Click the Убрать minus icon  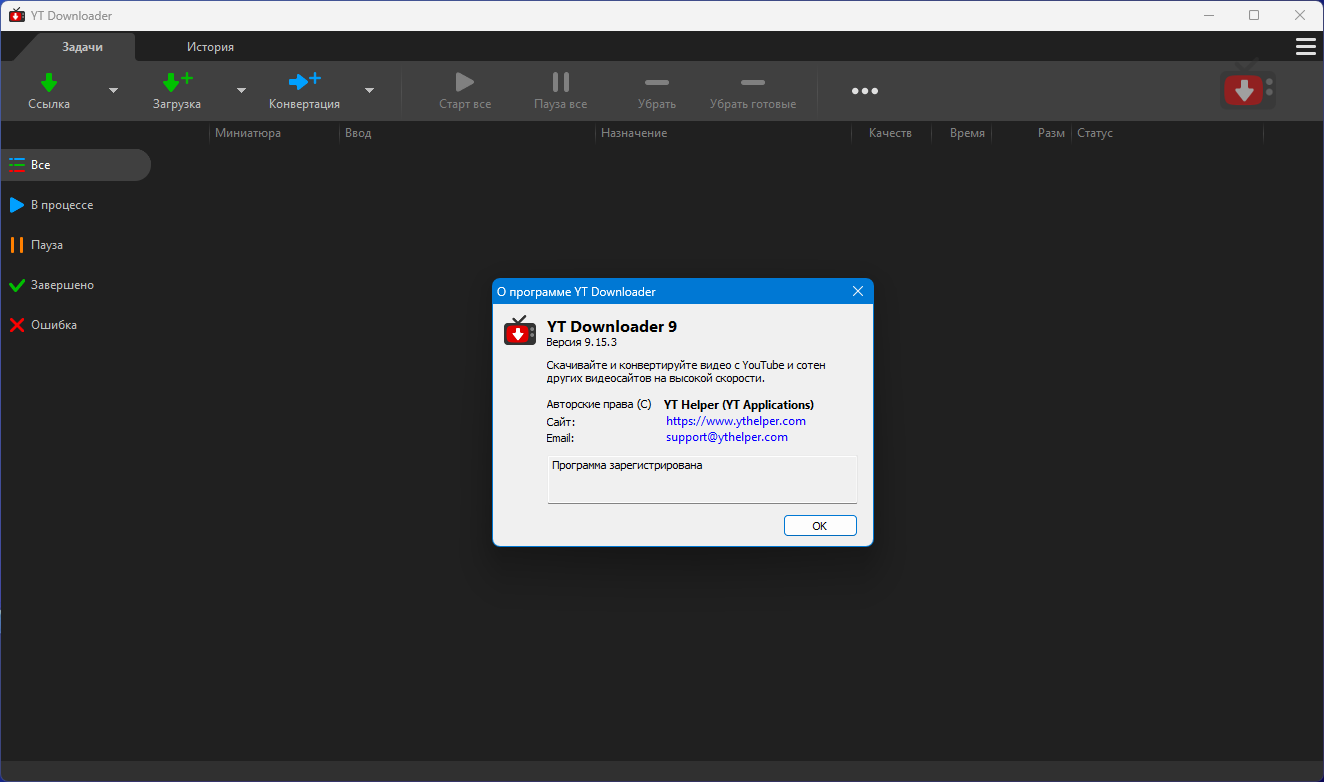pos(657,82)
